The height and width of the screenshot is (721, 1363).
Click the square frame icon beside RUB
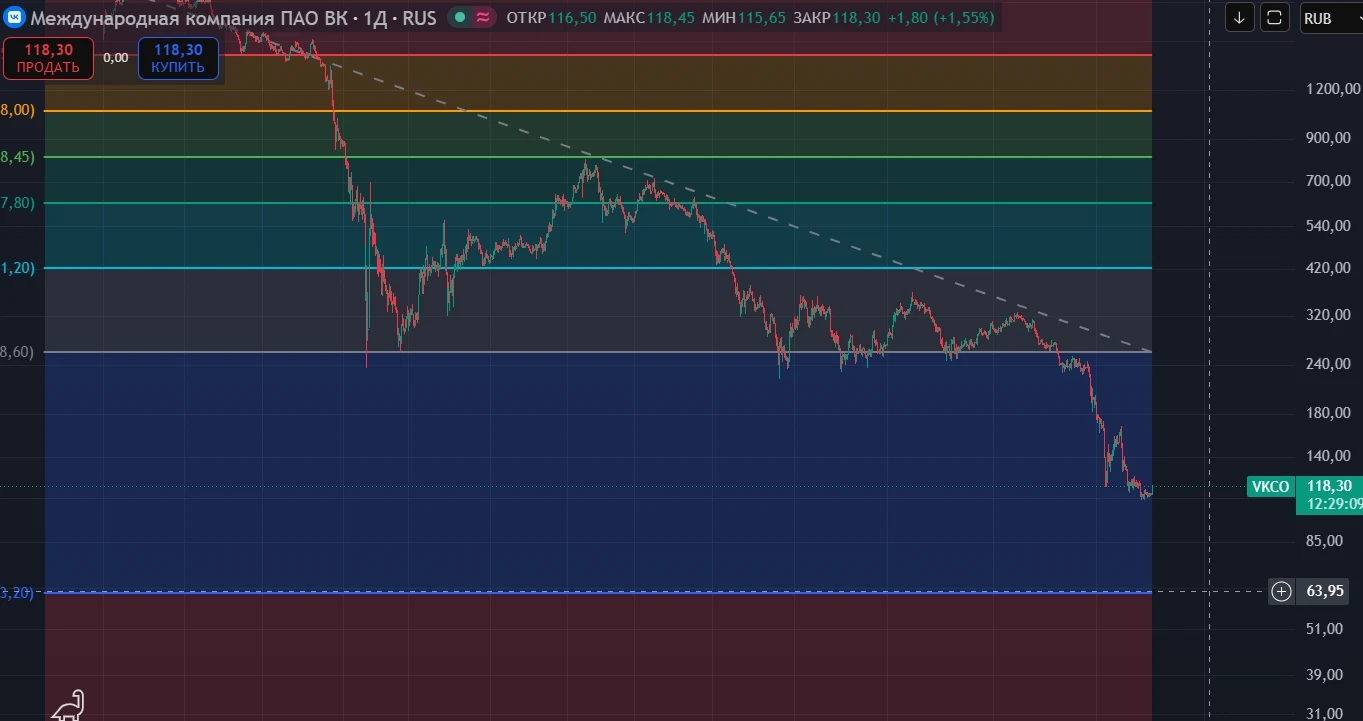pyautogui.click(x=1274, y=18)
